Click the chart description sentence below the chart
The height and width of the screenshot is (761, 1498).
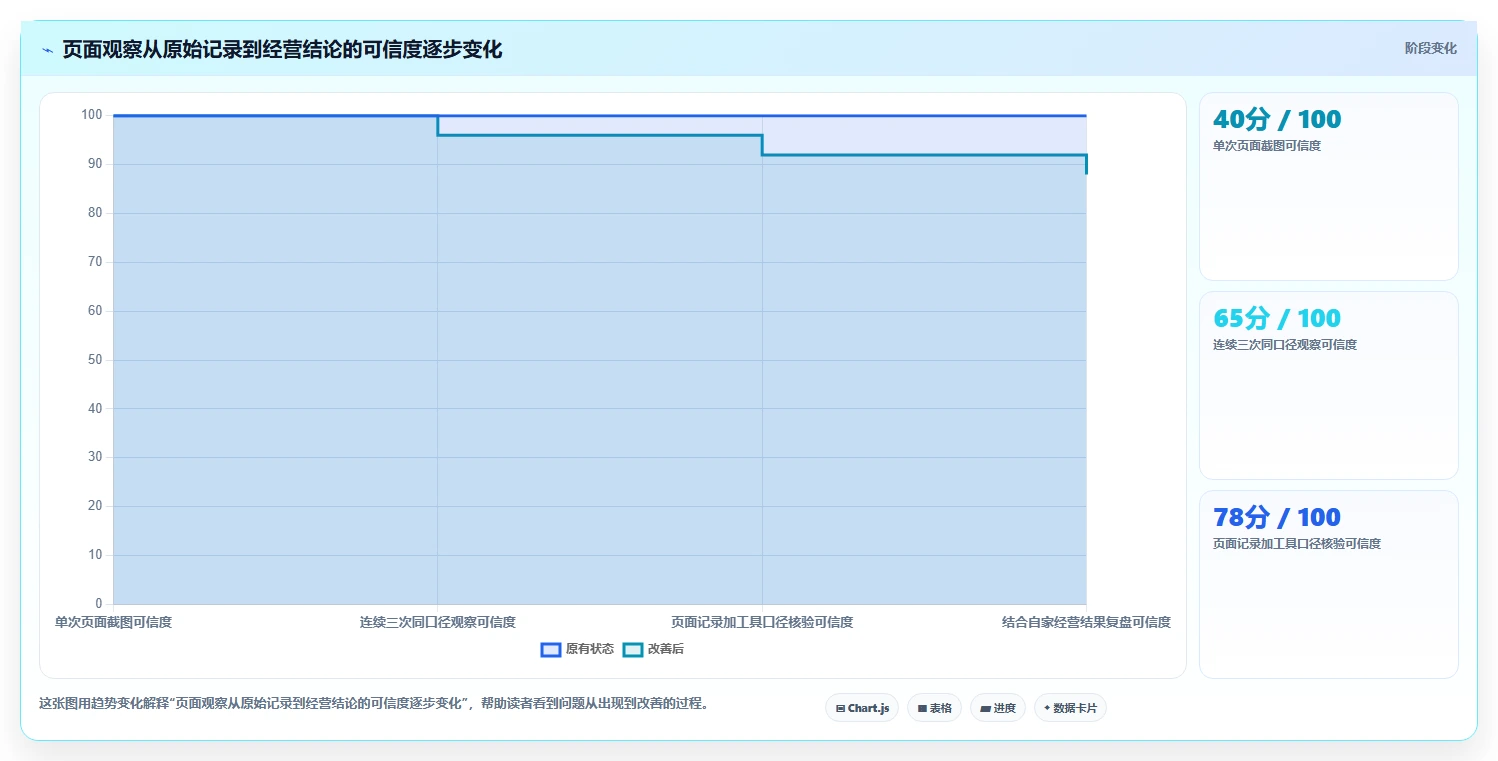pos(376,703)
